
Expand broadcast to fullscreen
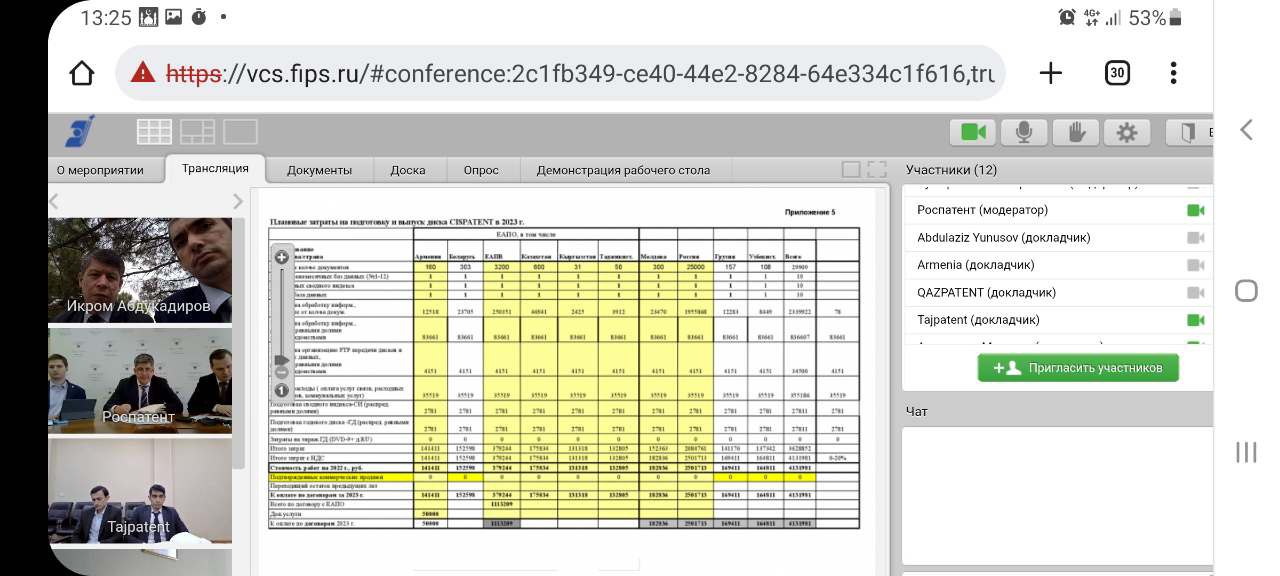coord(877,170)
